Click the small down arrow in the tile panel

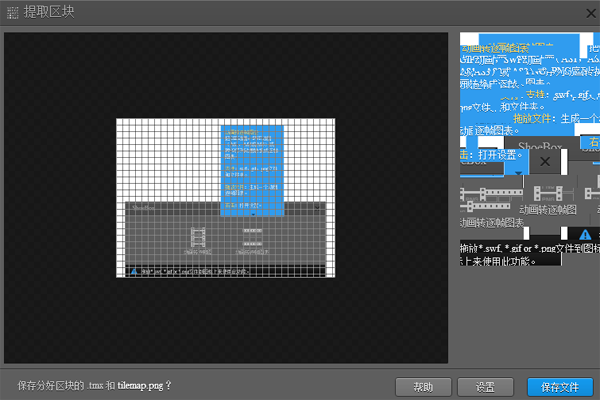(519, 171)
